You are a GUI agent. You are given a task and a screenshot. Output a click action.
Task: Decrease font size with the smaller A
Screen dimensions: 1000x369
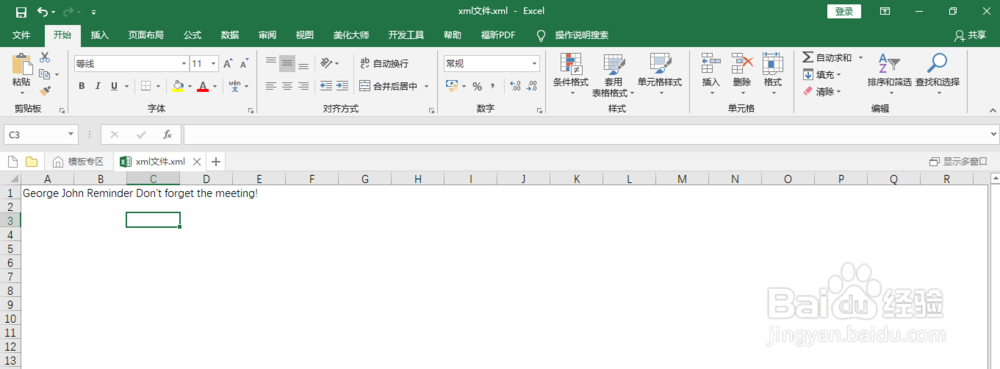tap(244, 64)
